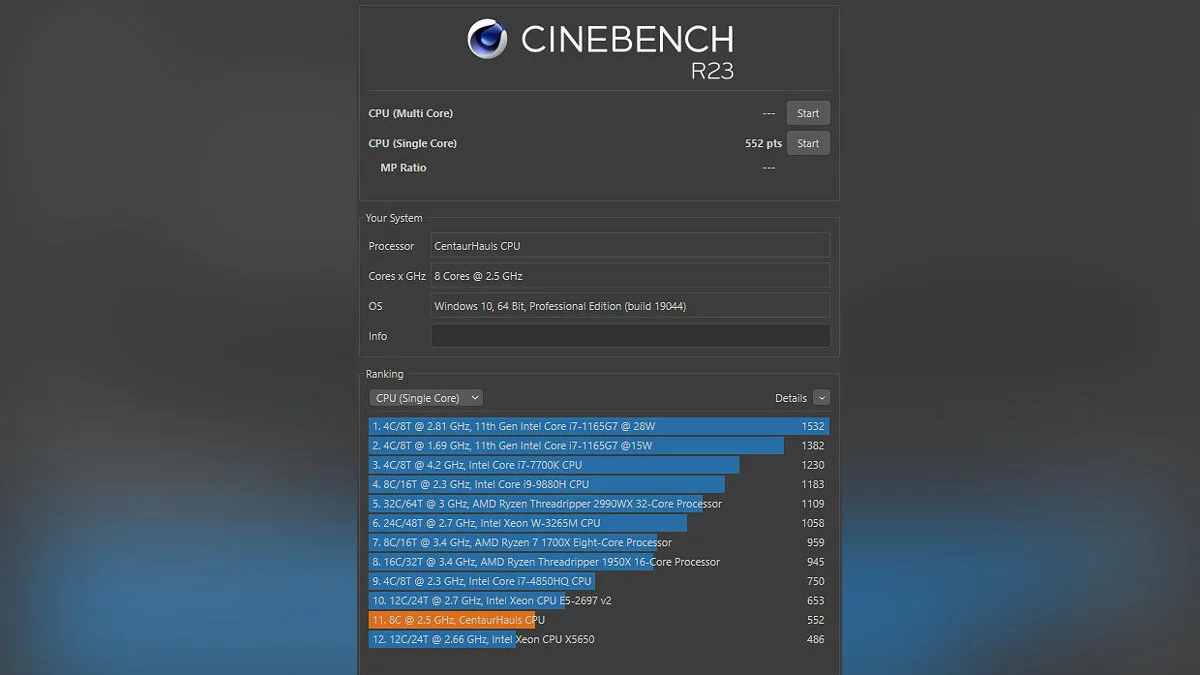Open the CPU (Single Core) ranking dropdown
This screenshot has width=1200, height=675.
425,398
